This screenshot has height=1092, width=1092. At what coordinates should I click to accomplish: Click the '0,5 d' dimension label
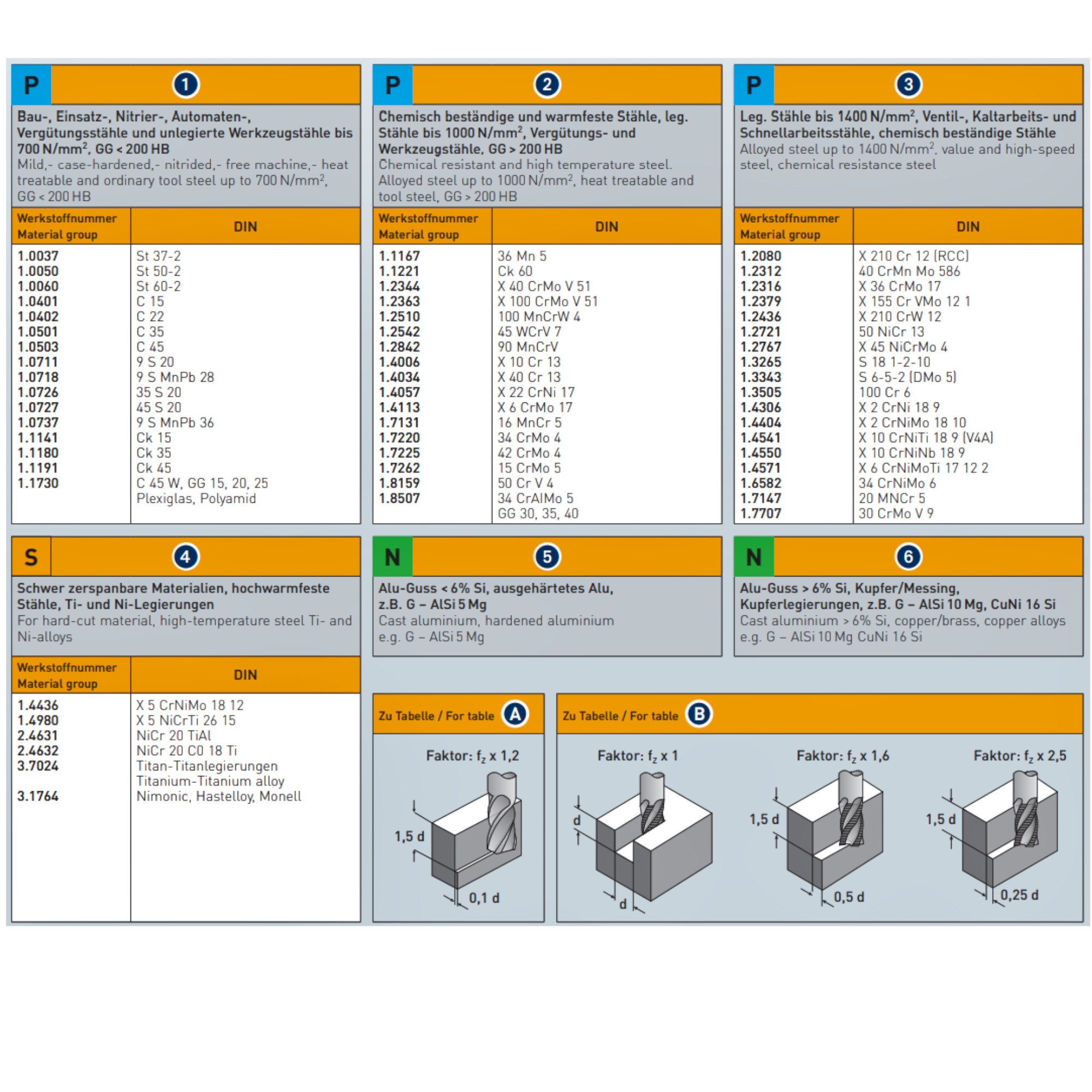[849, 897]
